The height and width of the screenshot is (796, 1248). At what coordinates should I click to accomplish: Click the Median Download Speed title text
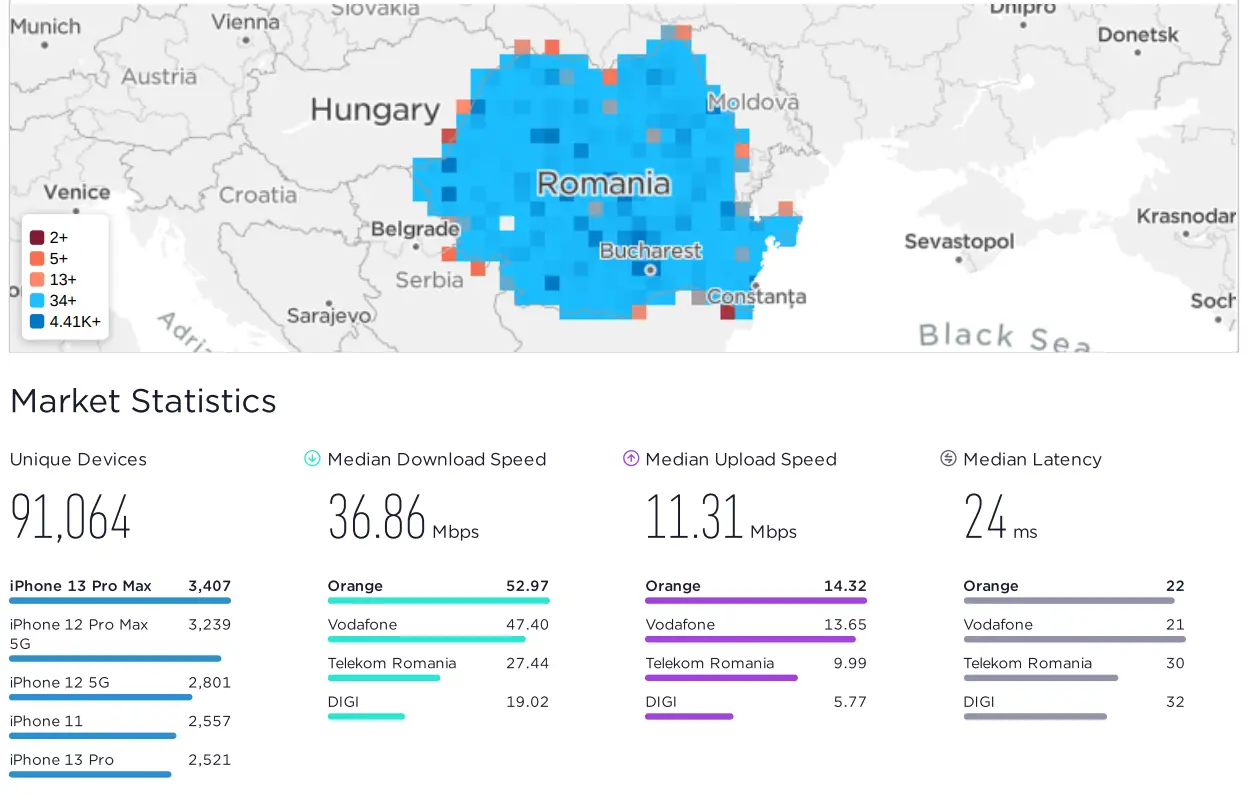437,460
